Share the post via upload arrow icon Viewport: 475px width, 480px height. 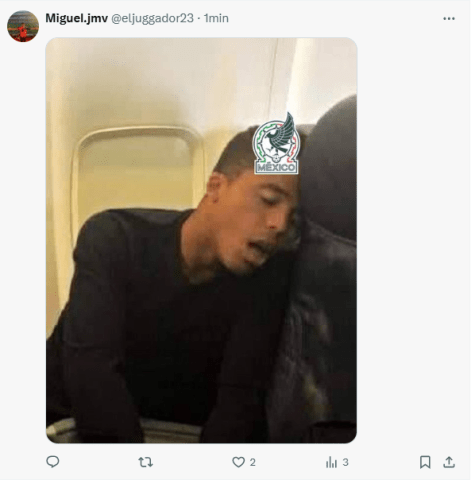point(449,462)
